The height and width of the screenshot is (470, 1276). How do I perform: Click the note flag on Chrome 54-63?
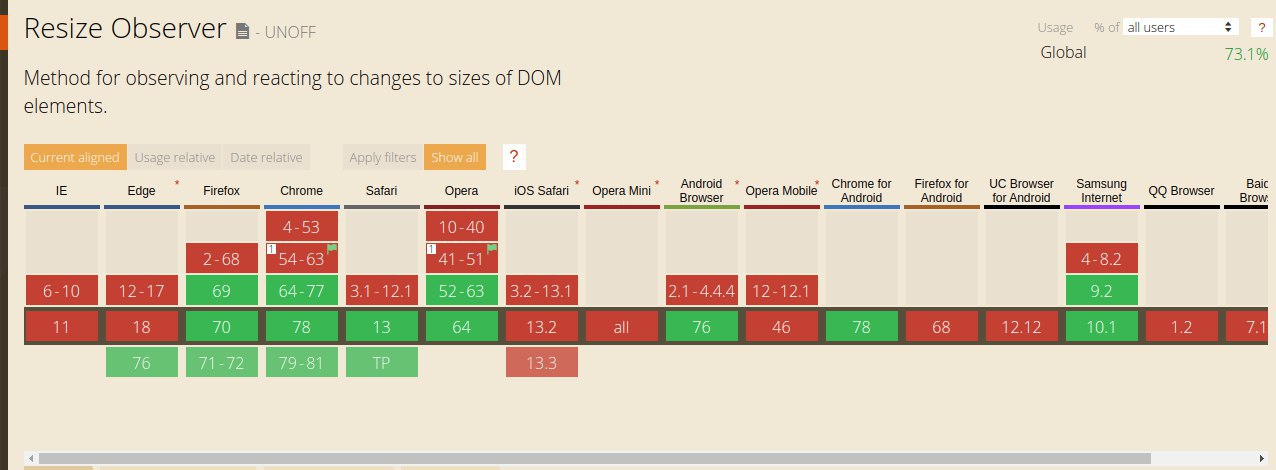coord(332,249)
